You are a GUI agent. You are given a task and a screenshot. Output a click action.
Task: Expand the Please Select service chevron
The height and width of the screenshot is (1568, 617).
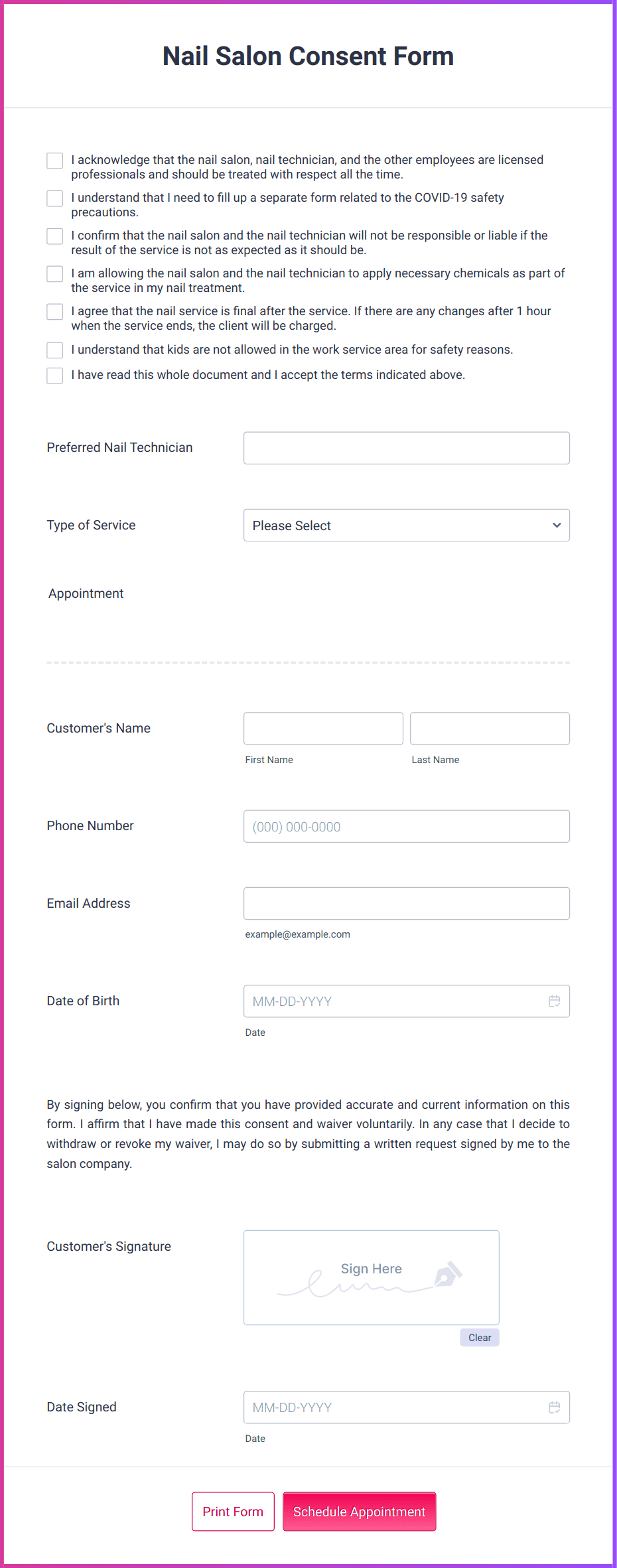point(556,525)
